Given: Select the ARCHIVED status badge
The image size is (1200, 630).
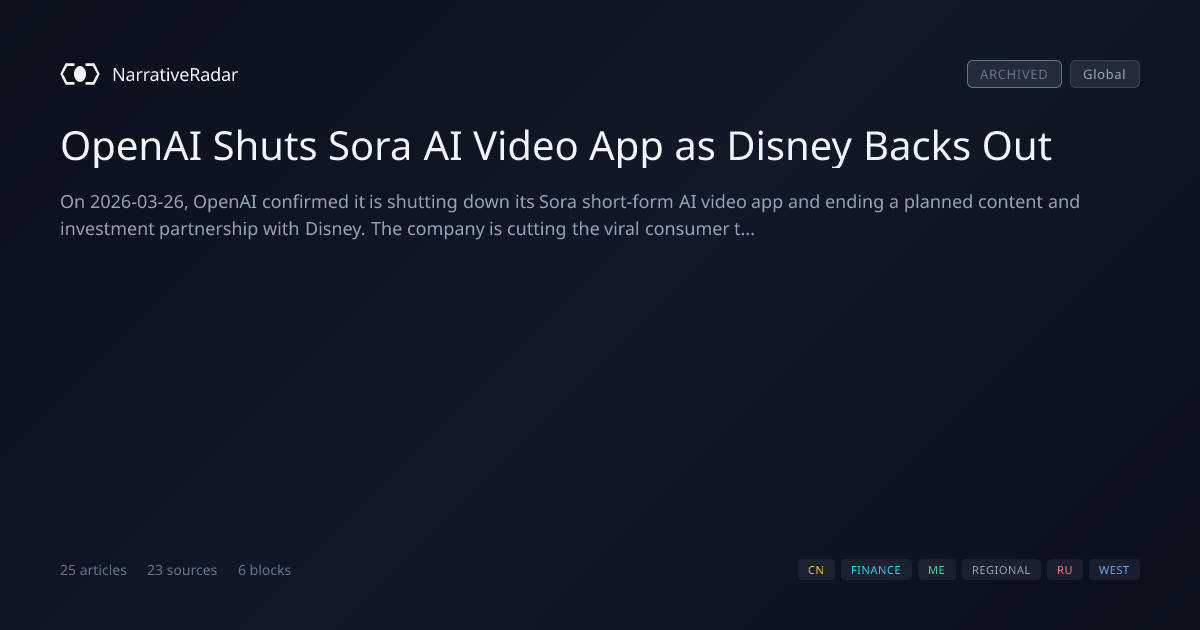Looking at the screenshot, I should click(1014, 74).
